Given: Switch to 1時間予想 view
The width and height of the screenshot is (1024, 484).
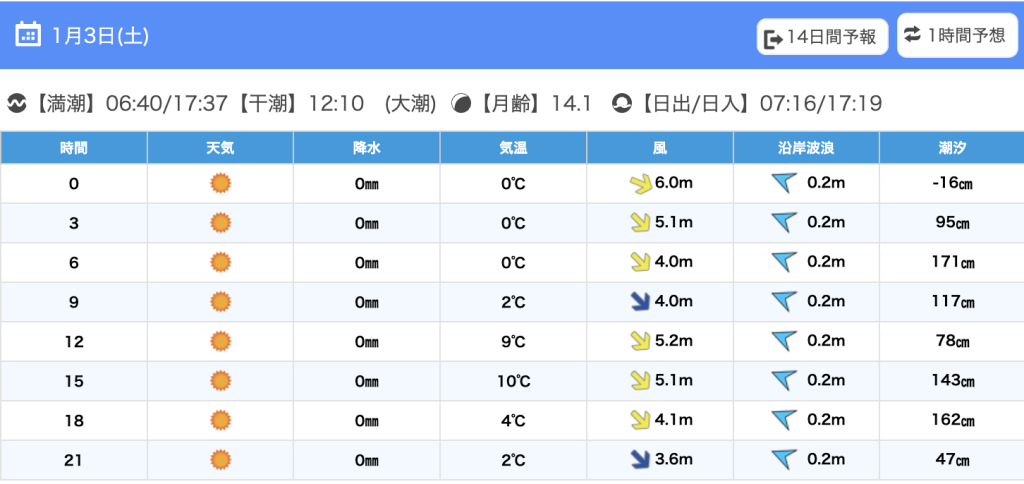Looking at the screenshot, I should coord(957,36).
